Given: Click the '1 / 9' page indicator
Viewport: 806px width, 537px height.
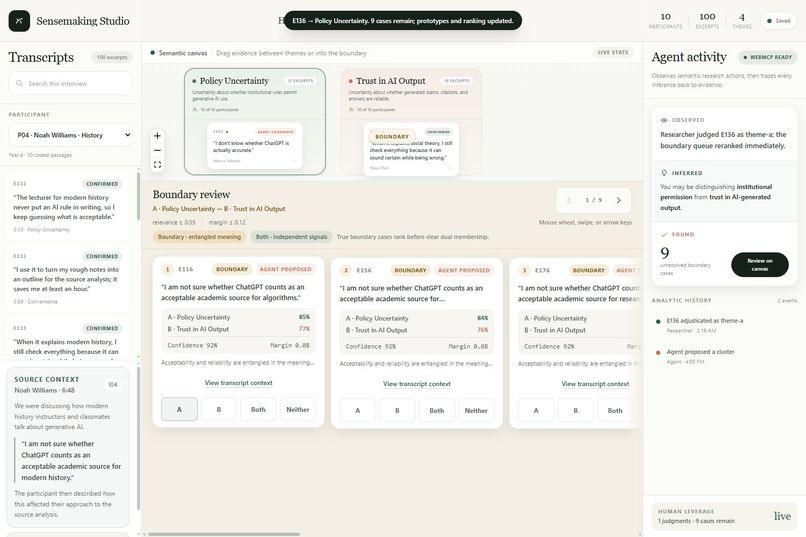Looking at the screenshot, I should (x=593, y=200).
